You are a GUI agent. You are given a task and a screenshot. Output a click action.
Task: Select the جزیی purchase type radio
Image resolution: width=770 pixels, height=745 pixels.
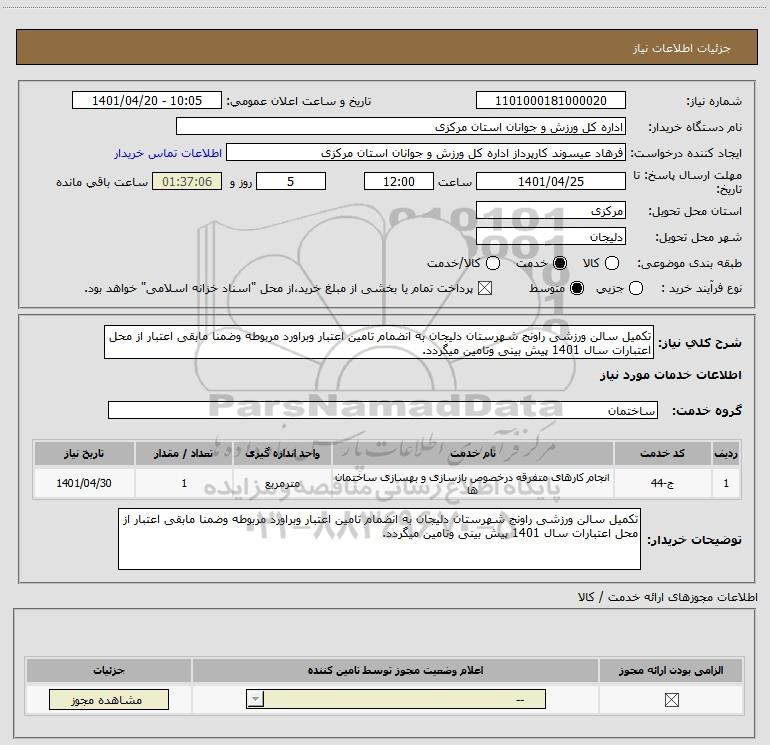[635, 288]
